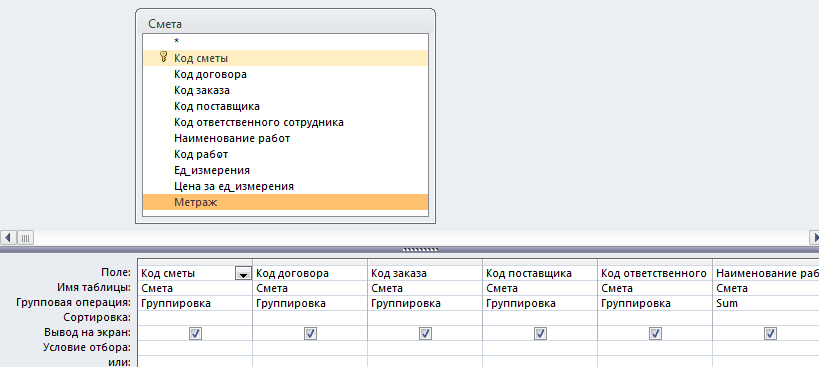
Task: Select the Код сметы key field
Action: [x=285, y=58]
